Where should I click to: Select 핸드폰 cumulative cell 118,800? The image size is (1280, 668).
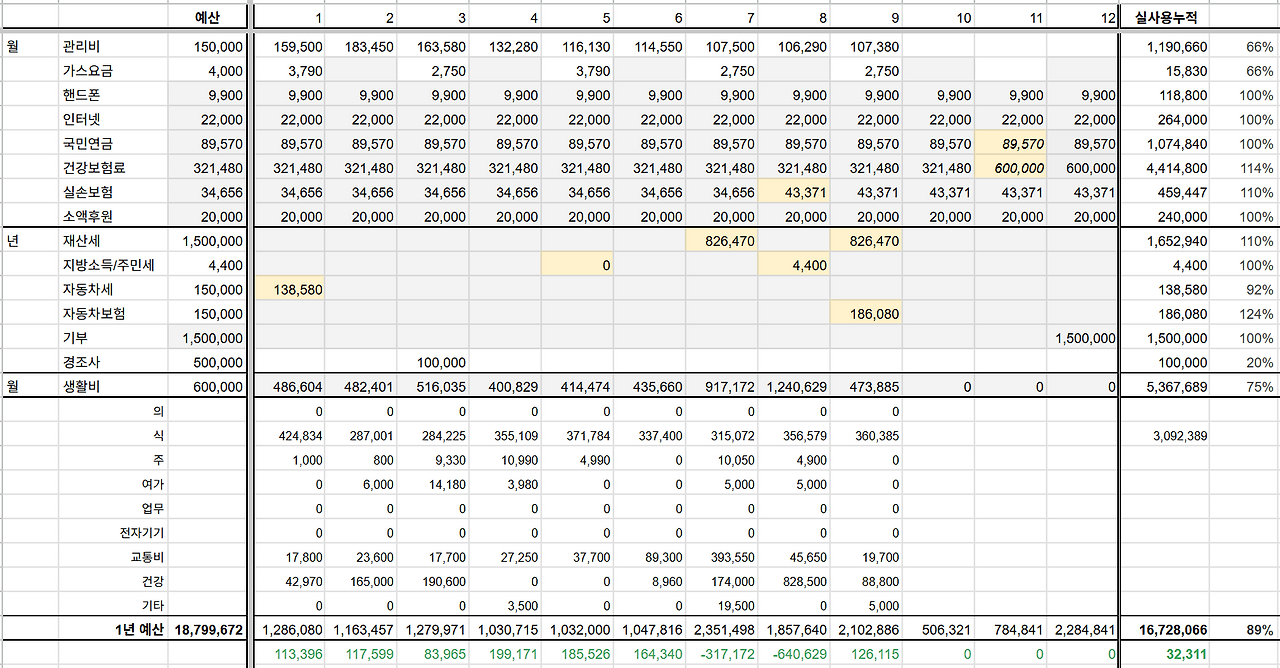(x=1182, y=95)
